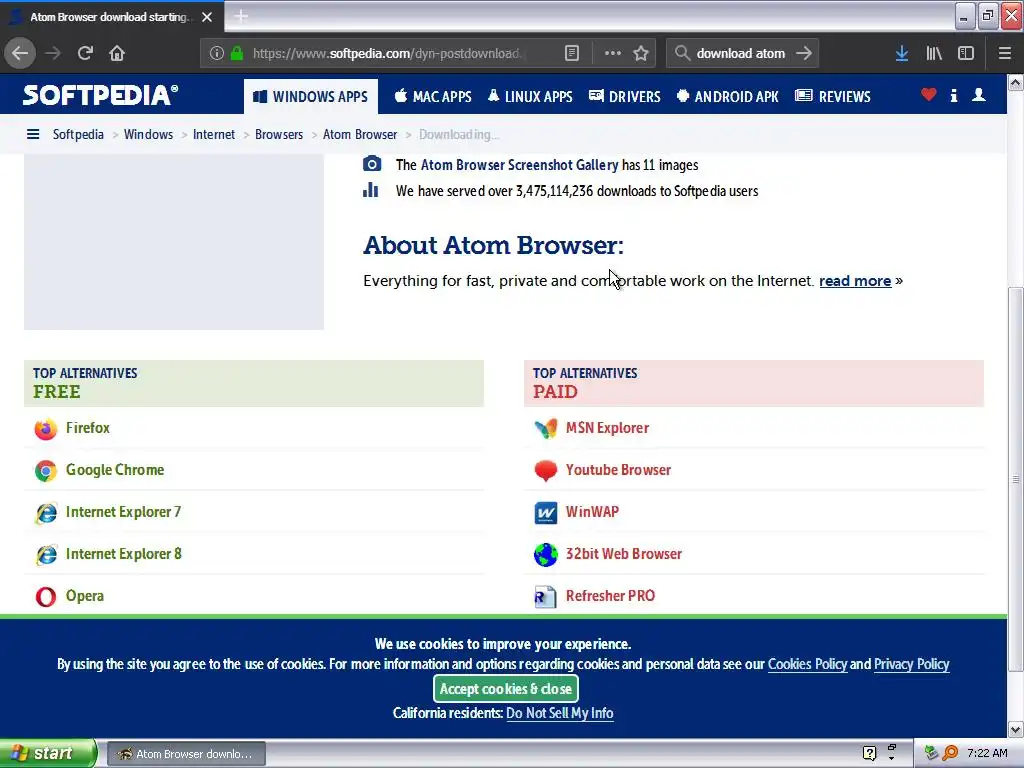Click the Firefox logo icon in free alternatives

46,428
